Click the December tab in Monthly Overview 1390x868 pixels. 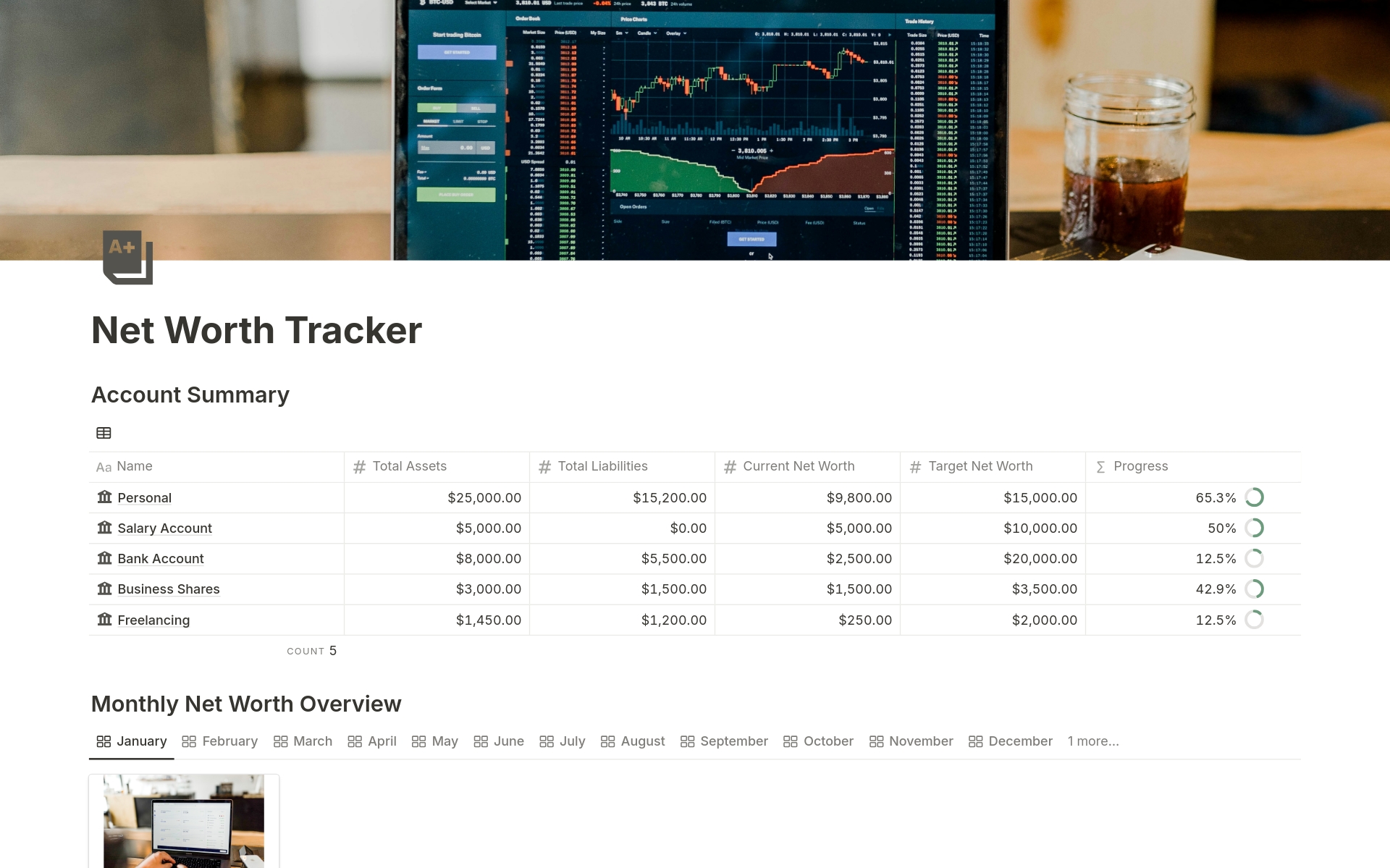[x=1020, y=740]
